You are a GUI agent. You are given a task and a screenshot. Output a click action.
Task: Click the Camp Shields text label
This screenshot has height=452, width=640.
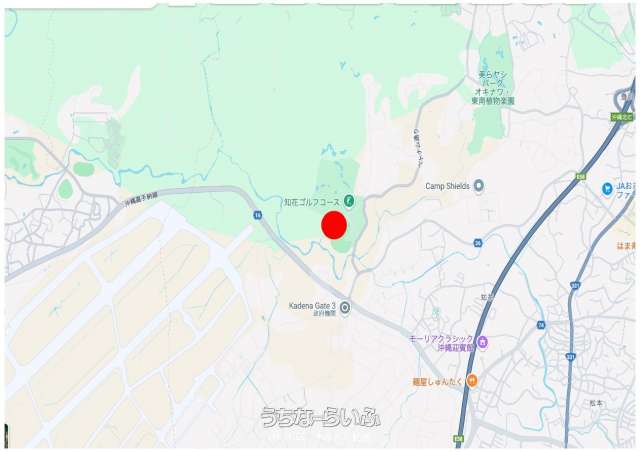448,186
